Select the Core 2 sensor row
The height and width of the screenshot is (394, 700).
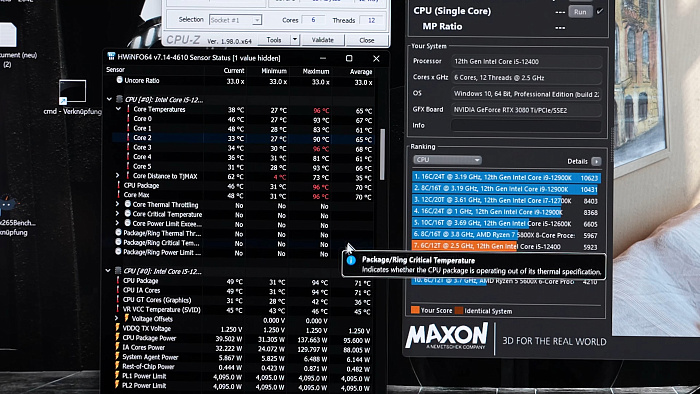[243, 138]
